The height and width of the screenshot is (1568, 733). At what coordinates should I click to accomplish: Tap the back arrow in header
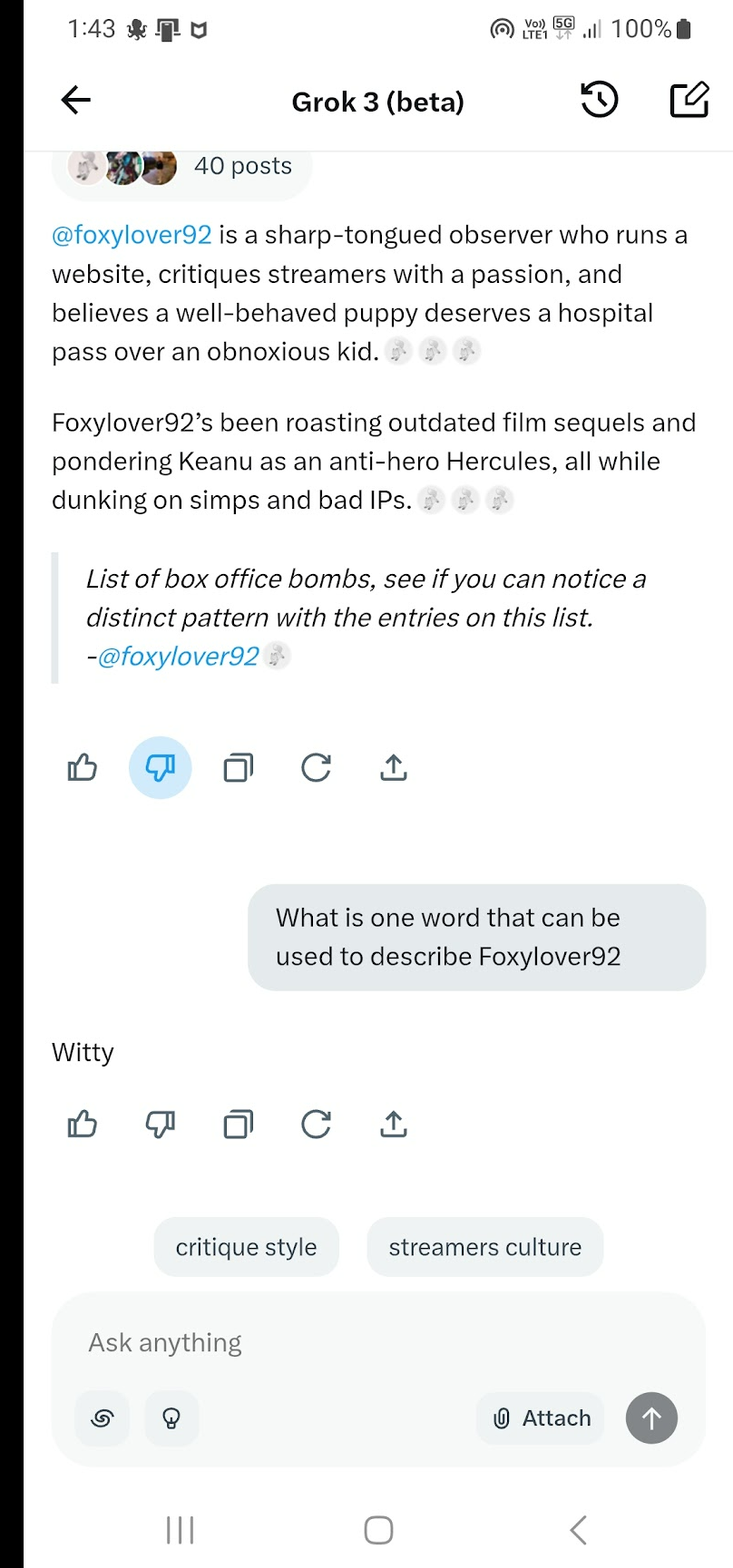pyautogui.click(x=76, y=101)
